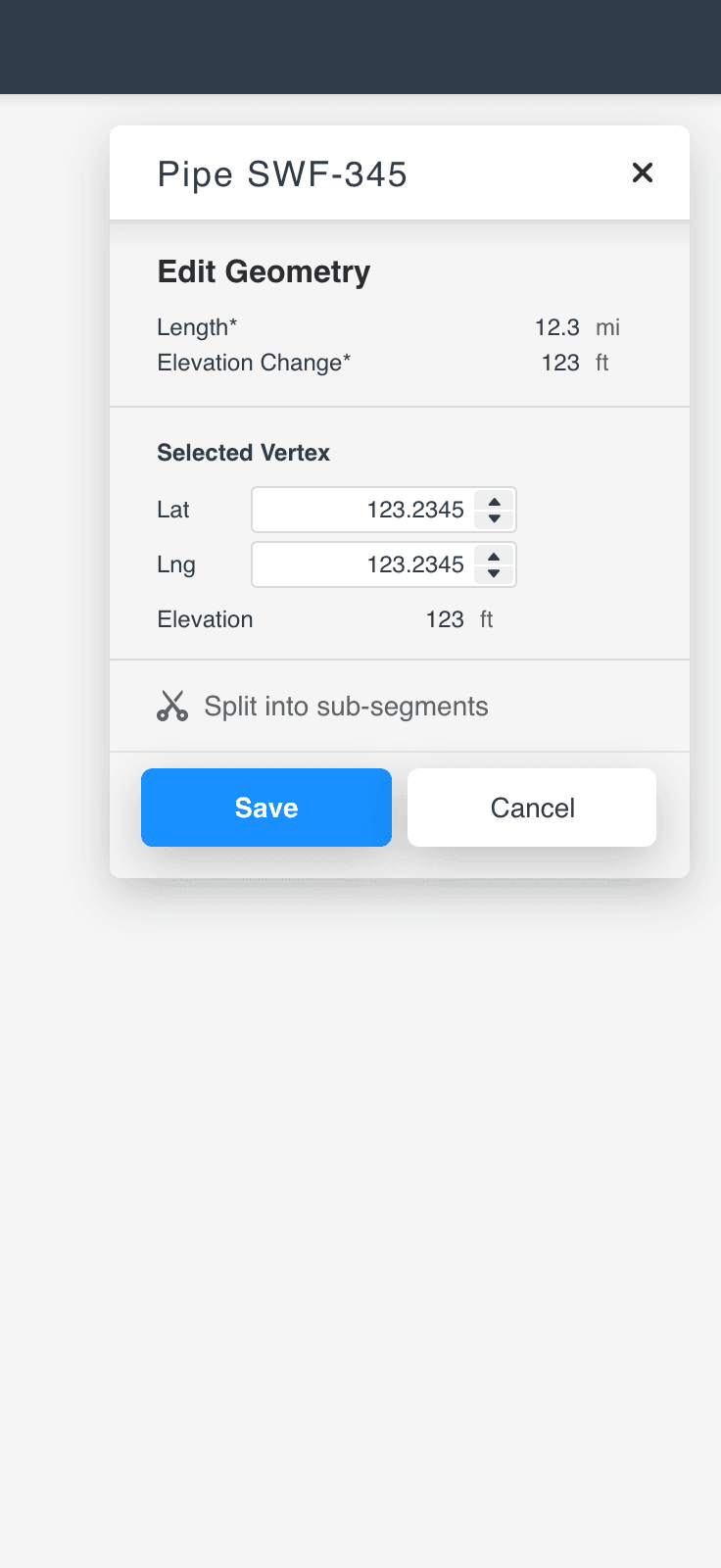Click the Length* label

tap(197, 327)
